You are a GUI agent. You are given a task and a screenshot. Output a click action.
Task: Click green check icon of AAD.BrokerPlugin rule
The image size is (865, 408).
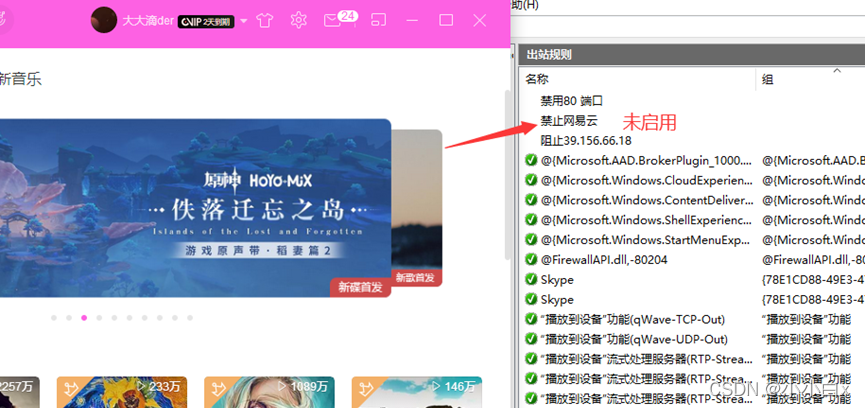(531, 160)
